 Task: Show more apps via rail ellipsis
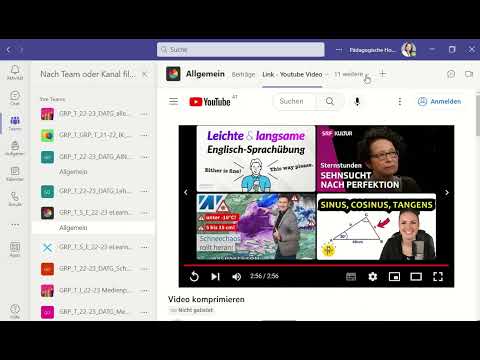(15, 225)
